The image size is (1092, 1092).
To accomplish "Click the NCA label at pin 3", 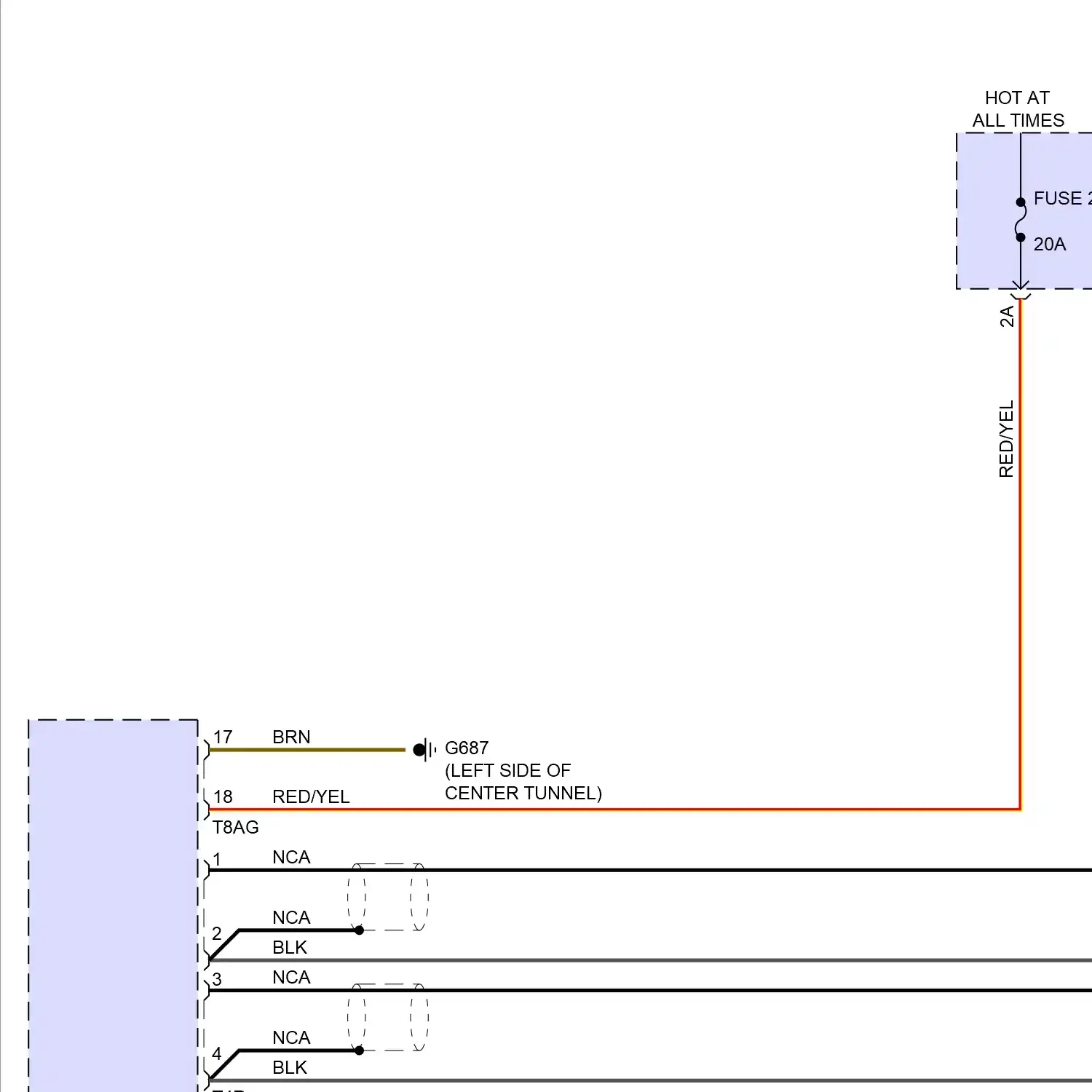I will 291,977.
